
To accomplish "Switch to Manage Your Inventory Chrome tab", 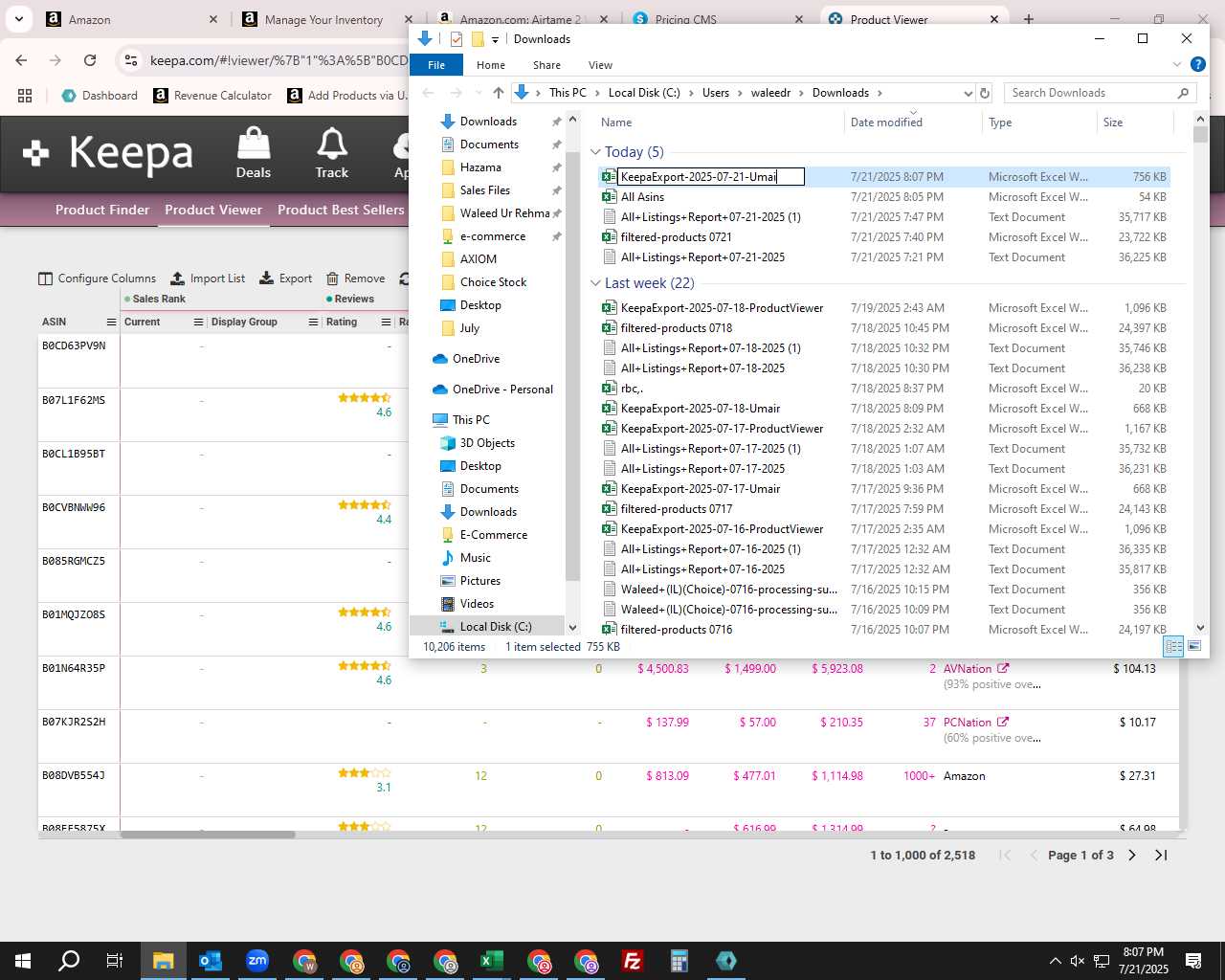I will point(323,19).
